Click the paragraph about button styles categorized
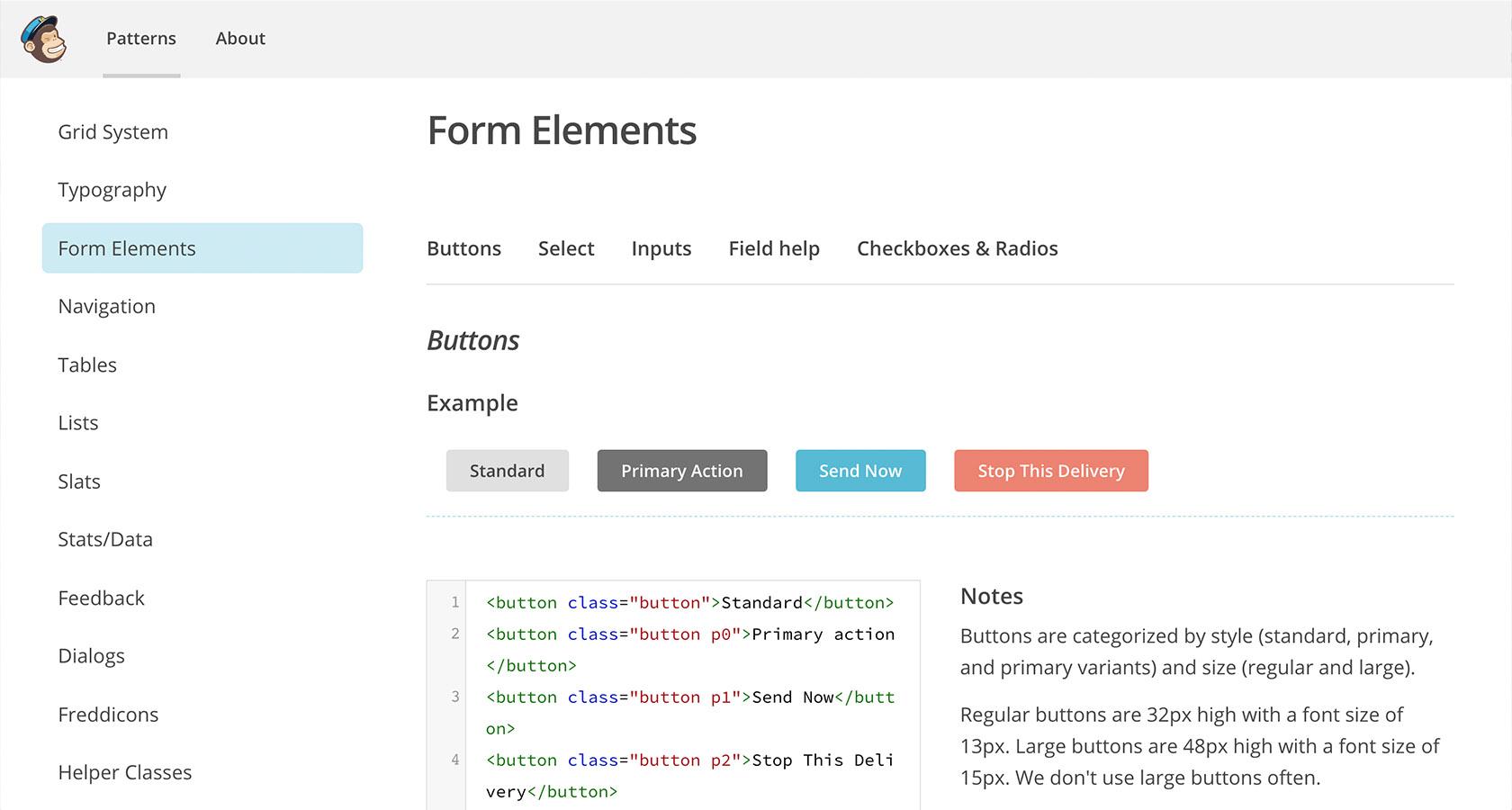The image size is (1512, 810). tap(1197, 652)
